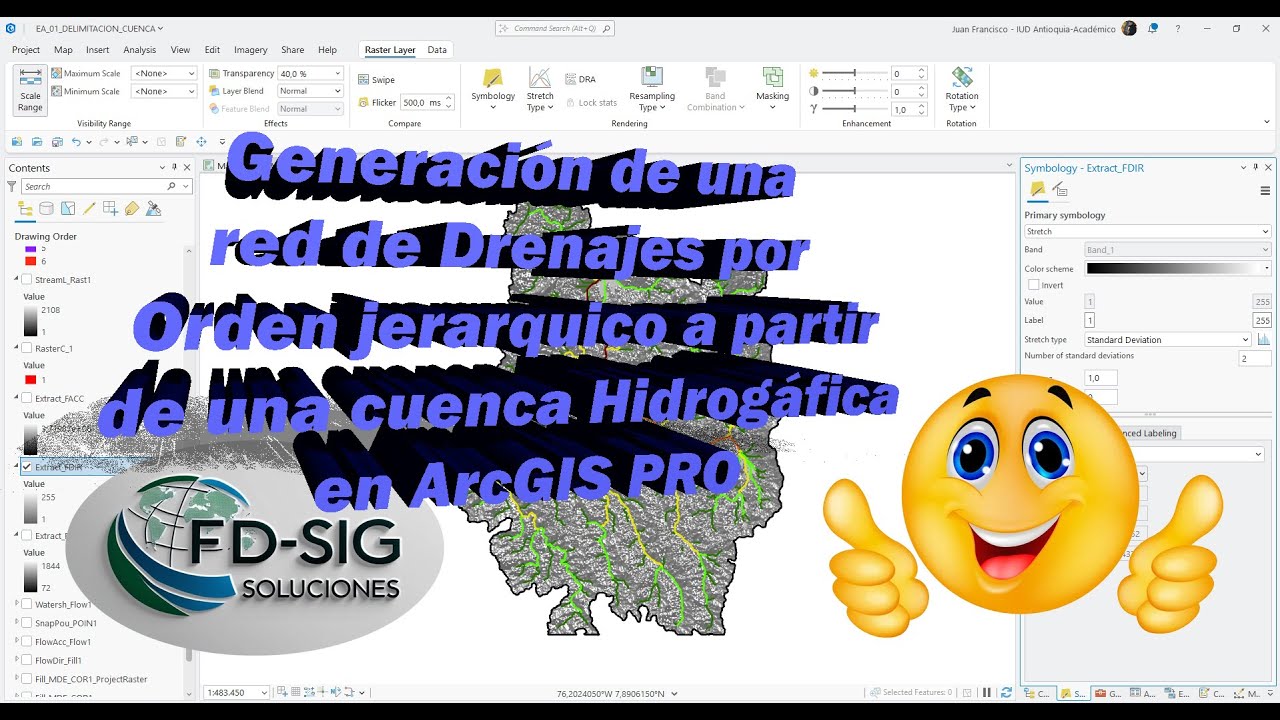Select List By Perspective Imagery icon
Image resolution: width=1280 pixels, height=720 pixels.
pos(153,209)
